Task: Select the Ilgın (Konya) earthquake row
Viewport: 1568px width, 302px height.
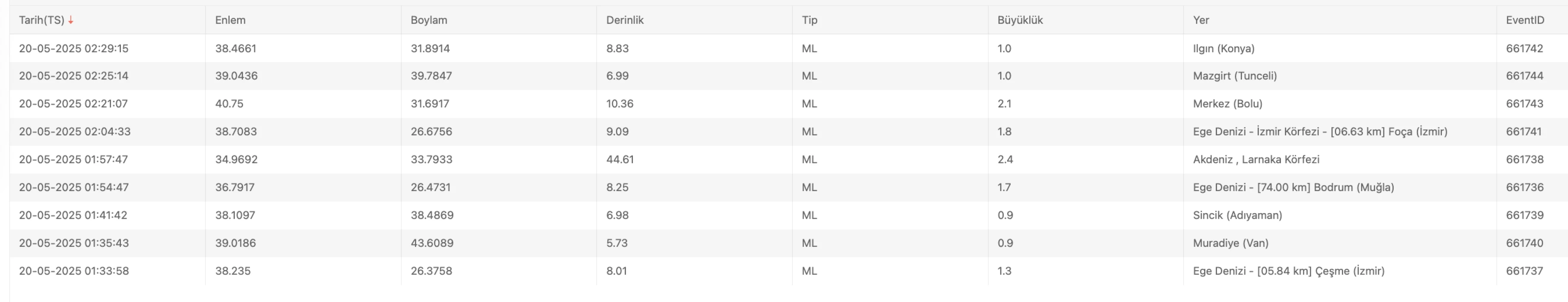Action: pos(788,48)
